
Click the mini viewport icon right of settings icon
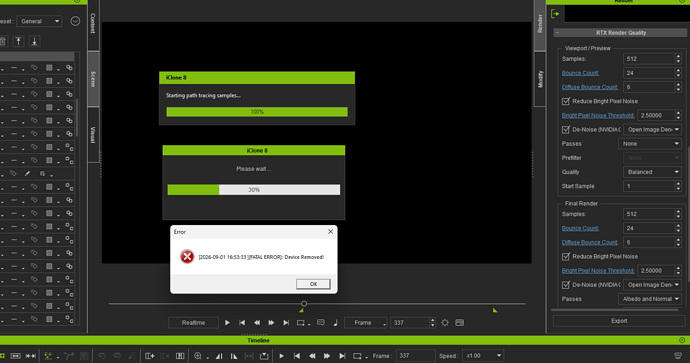pyautogui.click(x=459, y=323)
